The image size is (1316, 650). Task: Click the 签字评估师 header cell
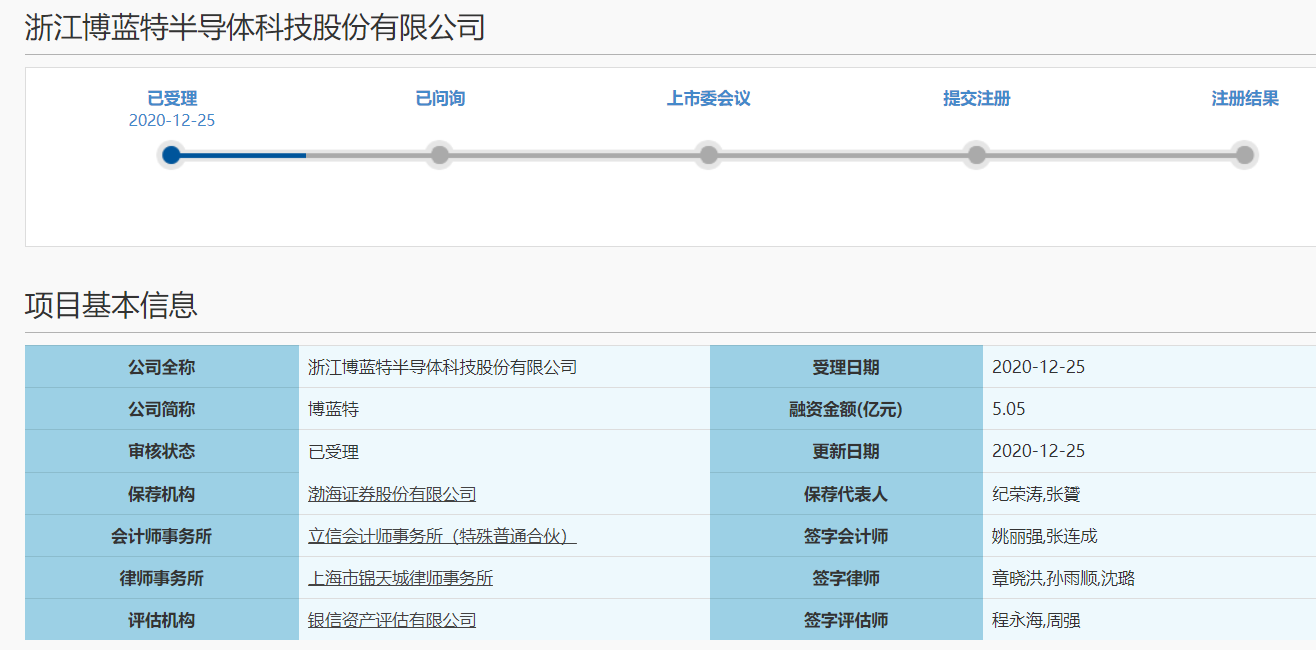point(846,620)
